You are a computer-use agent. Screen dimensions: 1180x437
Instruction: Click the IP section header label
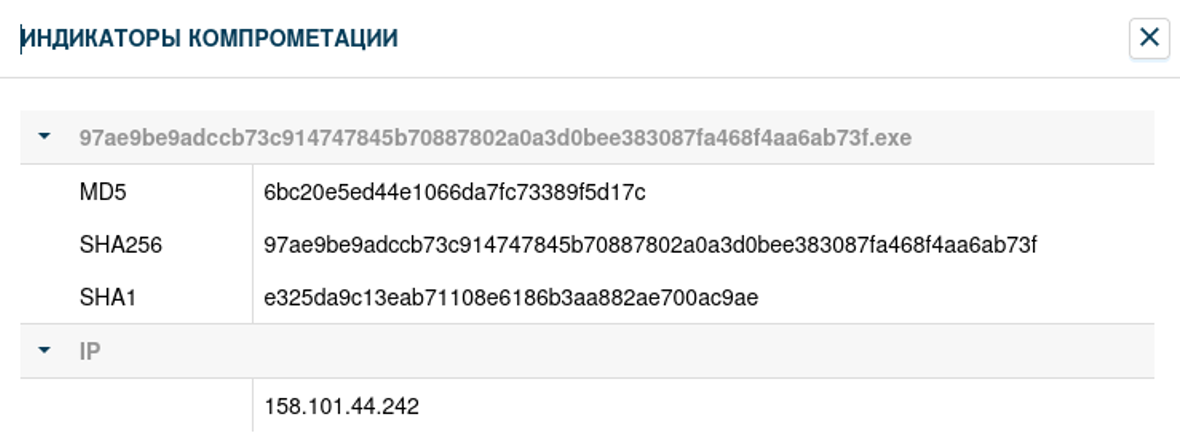pos(90,352)
